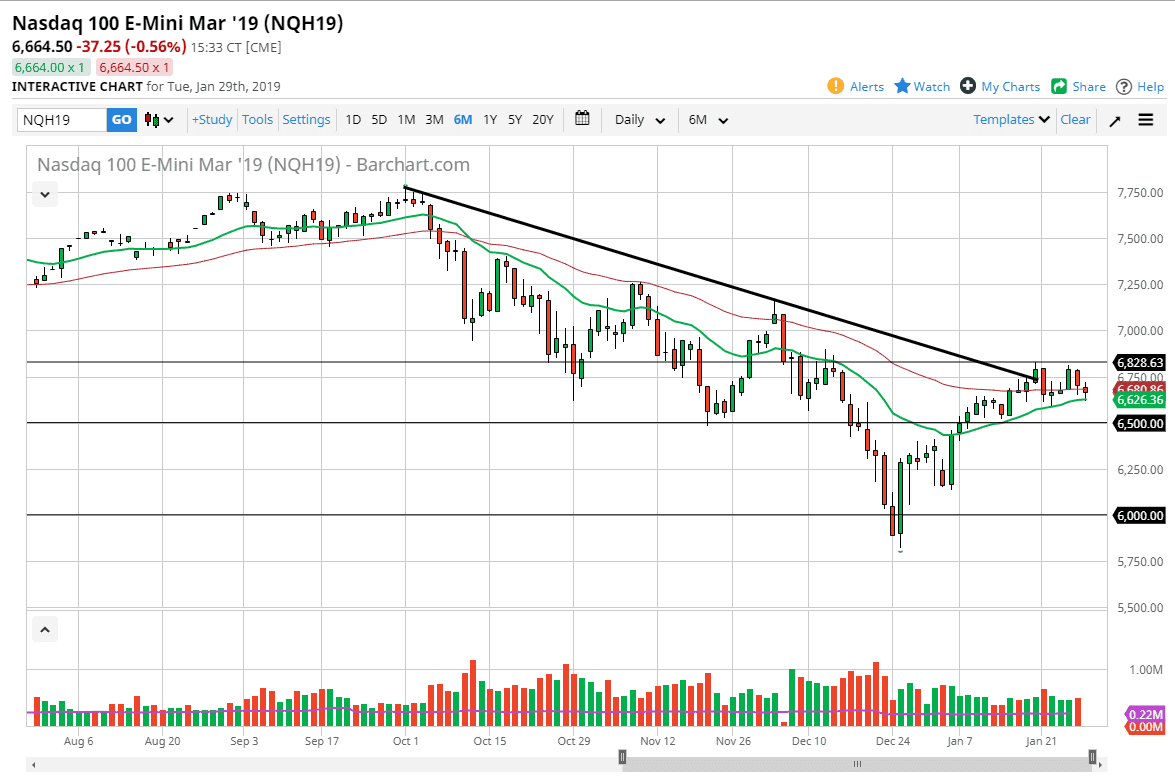This screenshot has height=777, width=1175.
Task: Open the contract expiration calendar icon
Action: click(582, 119)
